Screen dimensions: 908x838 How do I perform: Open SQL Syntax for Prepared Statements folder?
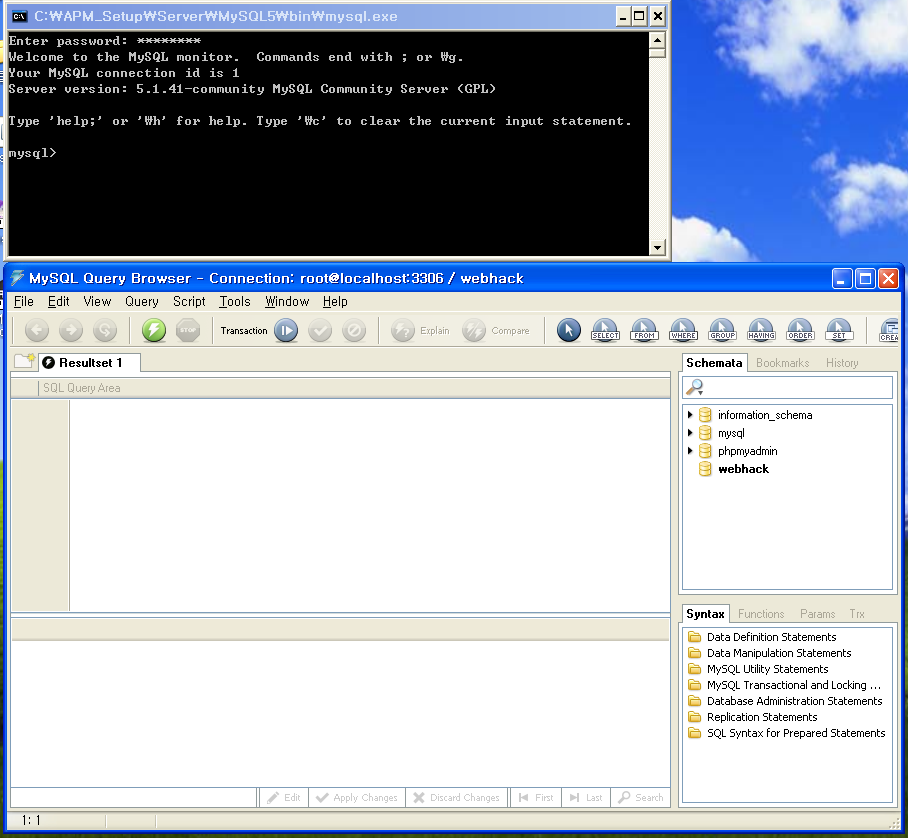(x=787, y=733)
